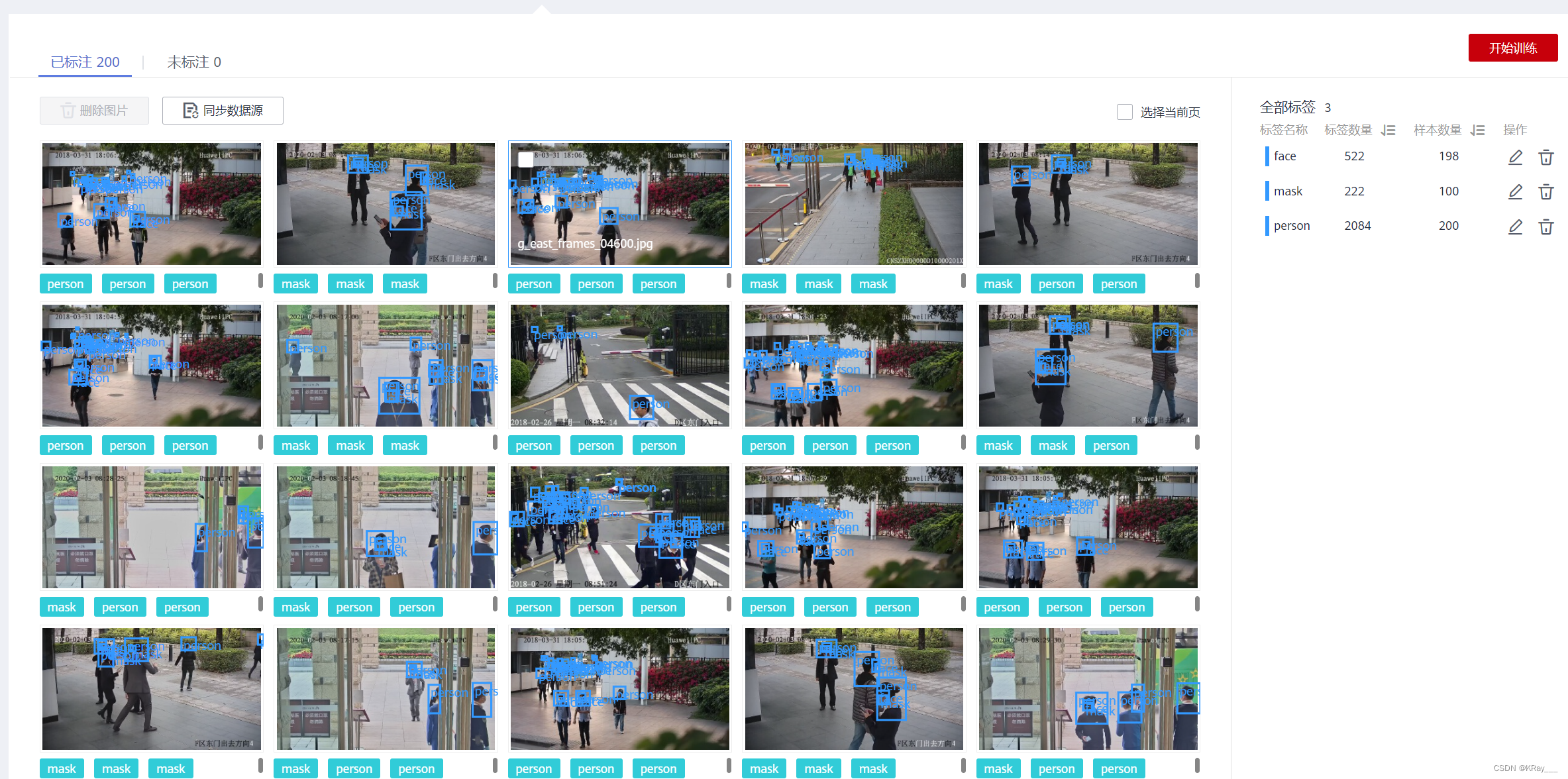Edit the mask label
This screenshot has height=779, width=1568.
click(1515, 192)
